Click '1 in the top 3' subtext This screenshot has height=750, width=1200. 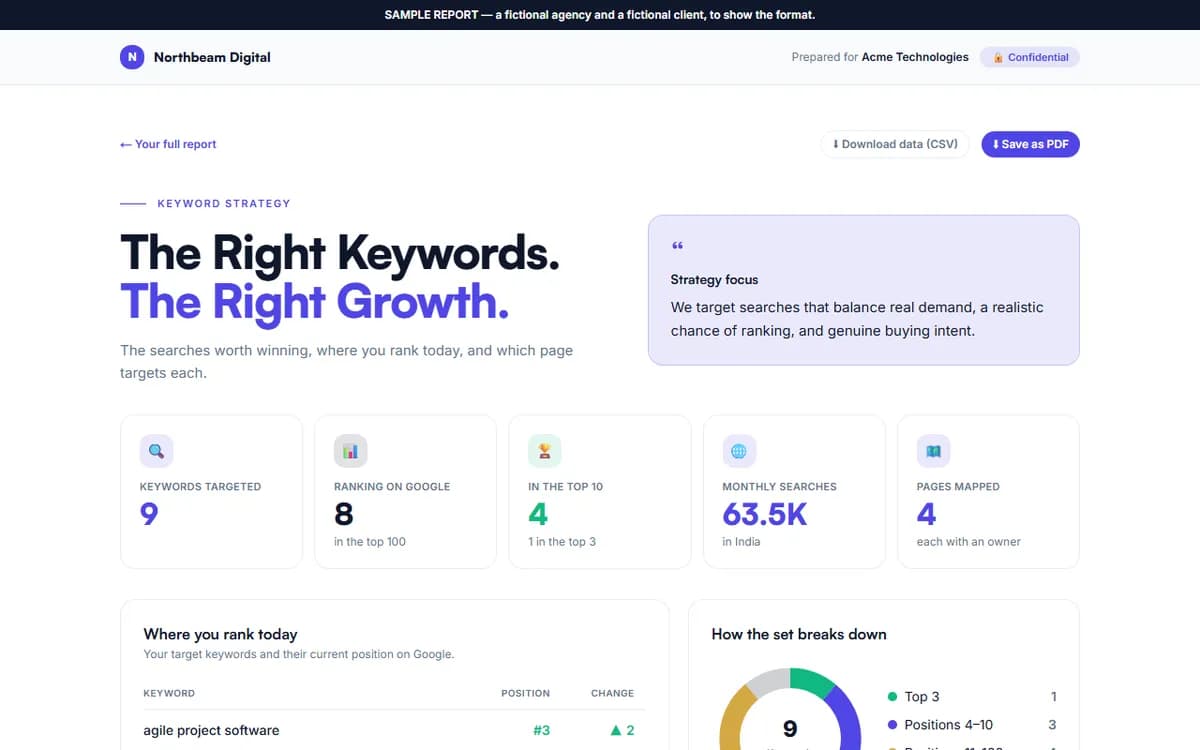[562, 542]
